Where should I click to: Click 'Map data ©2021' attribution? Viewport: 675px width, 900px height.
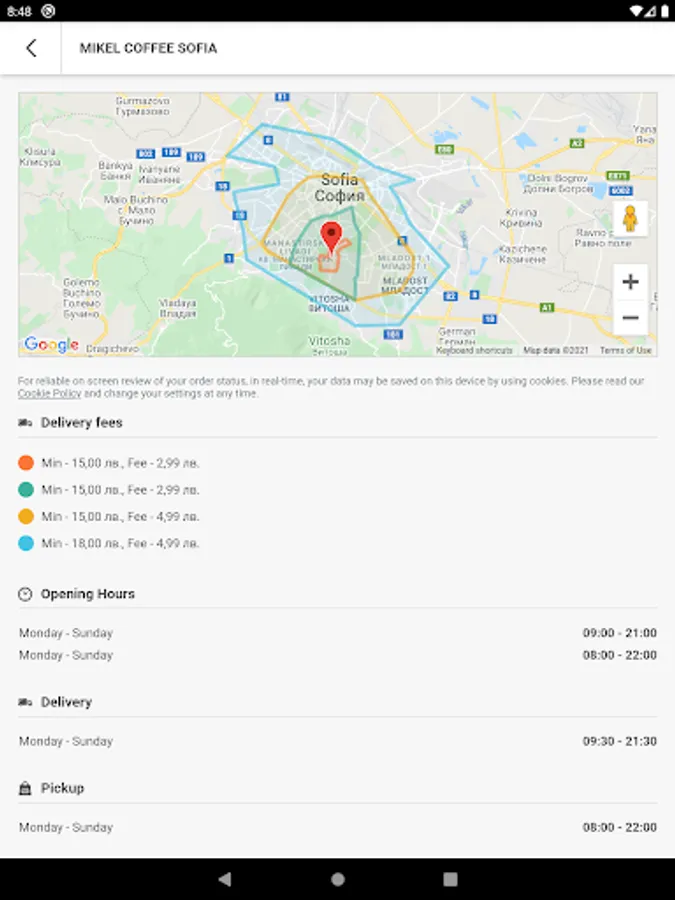tap(556, 350)
